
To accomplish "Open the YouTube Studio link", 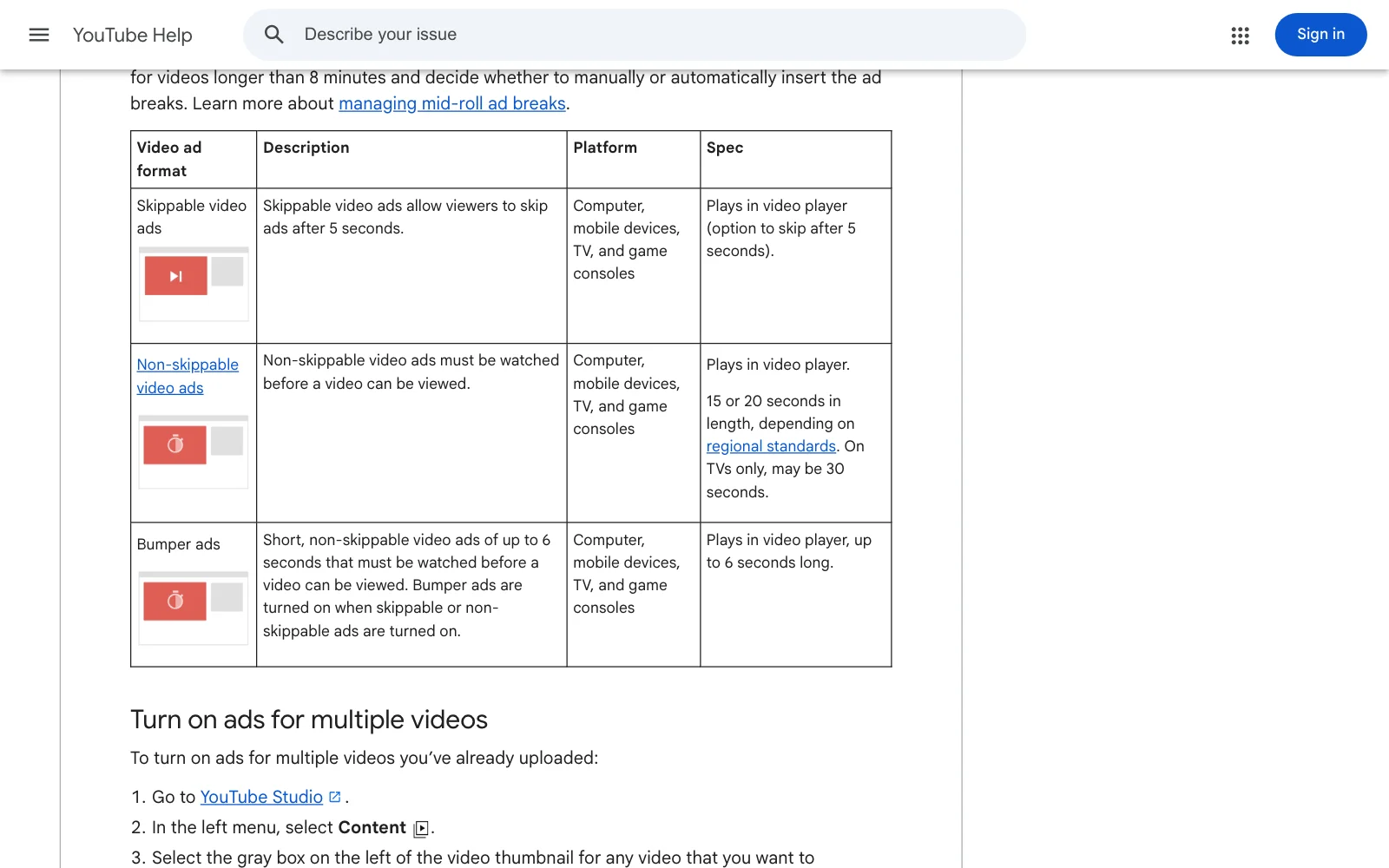I will tap(261, 797).
